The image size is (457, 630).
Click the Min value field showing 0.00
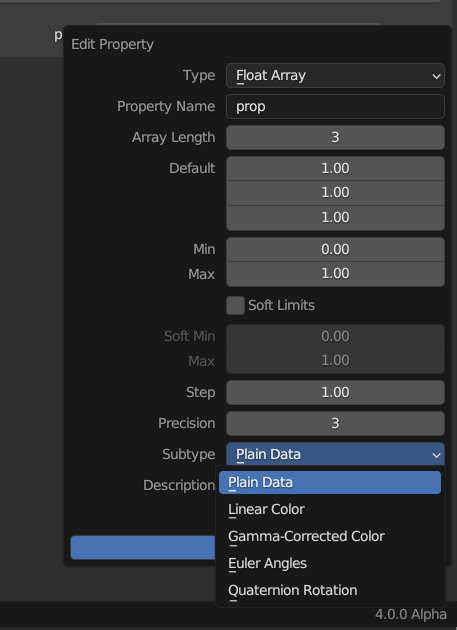pos(335,250)
